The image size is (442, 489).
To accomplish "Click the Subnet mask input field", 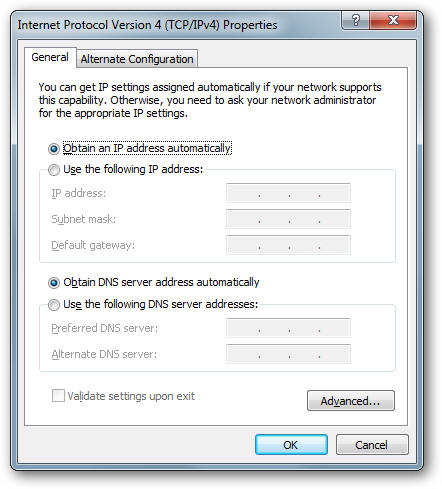I will point(288,219).
